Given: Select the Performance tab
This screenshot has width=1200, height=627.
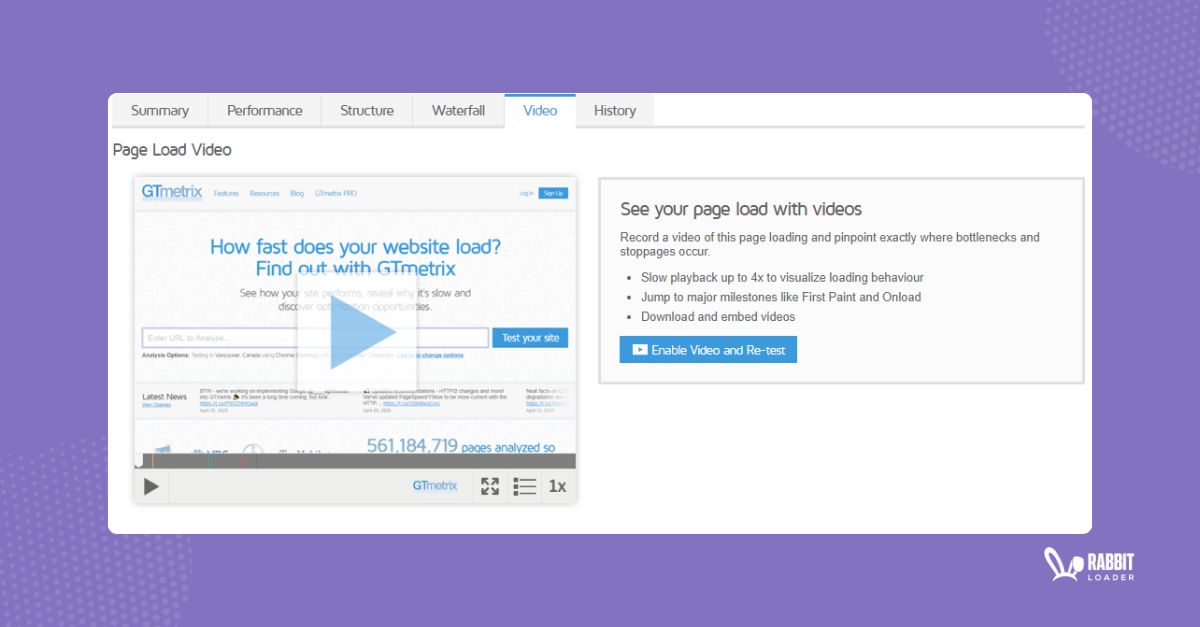Looking at the screenshot, I should [x=264, y=110].
